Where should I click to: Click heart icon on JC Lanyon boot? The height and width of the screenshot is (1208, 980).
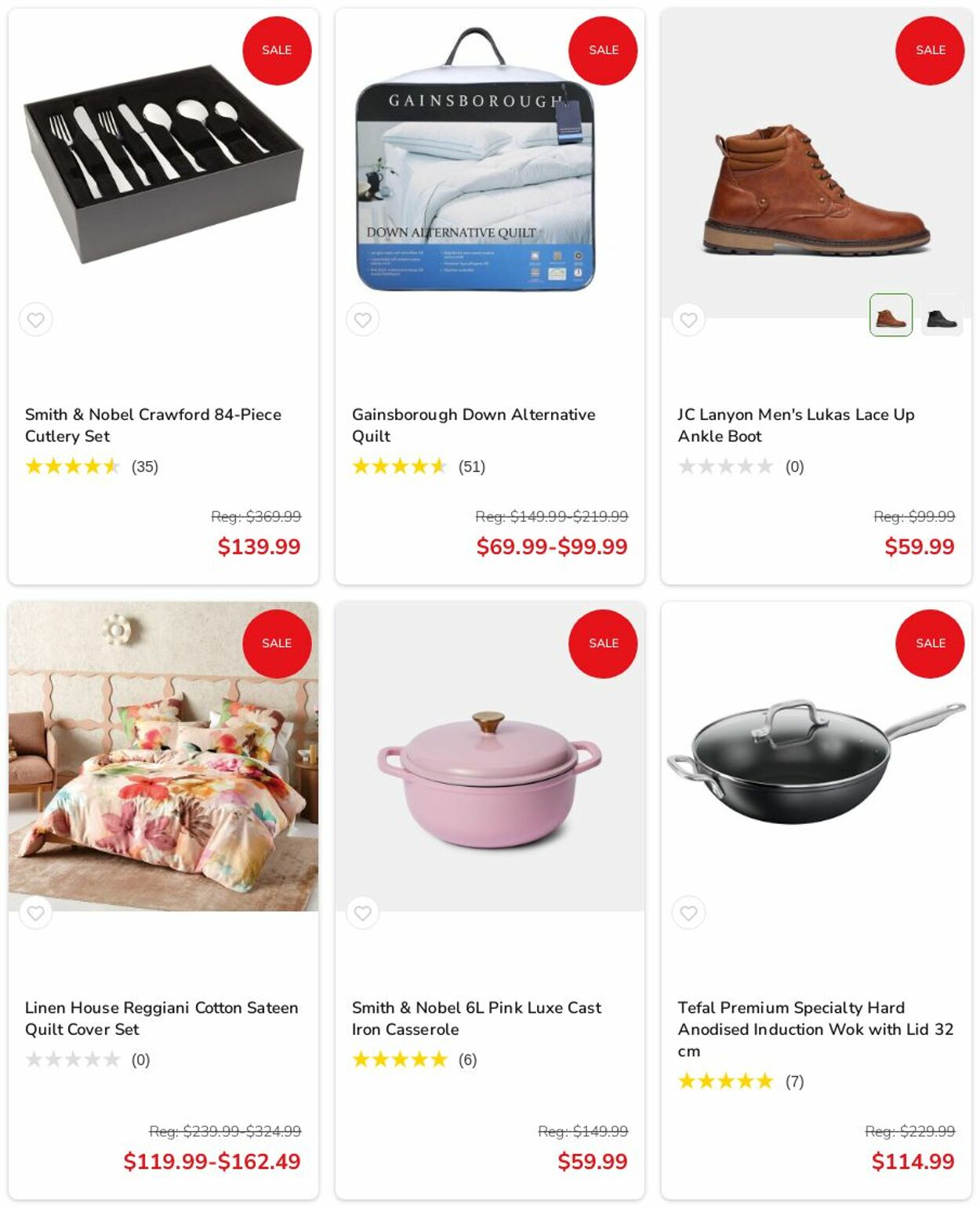(688, 320)
